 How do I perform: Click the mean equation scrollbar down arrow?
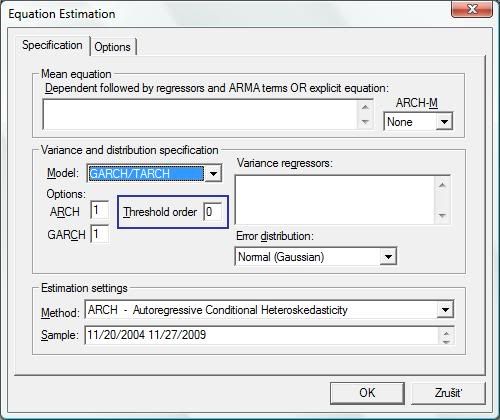click(365, 122)
